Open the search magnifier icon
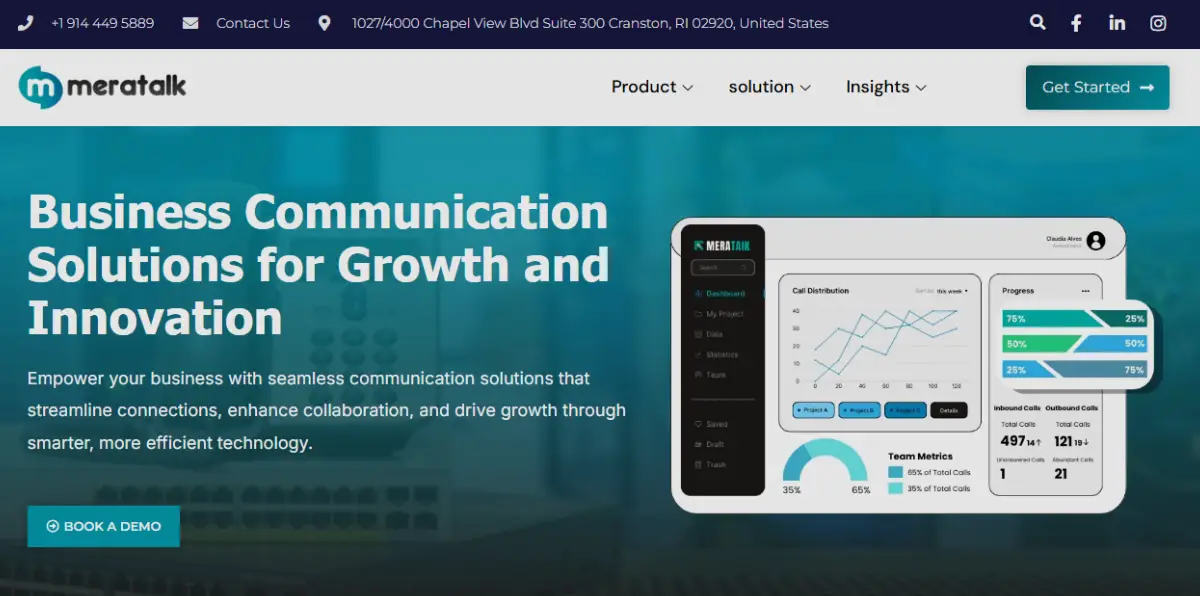This screenshot has width=1200, height=596. [1038, 22]
